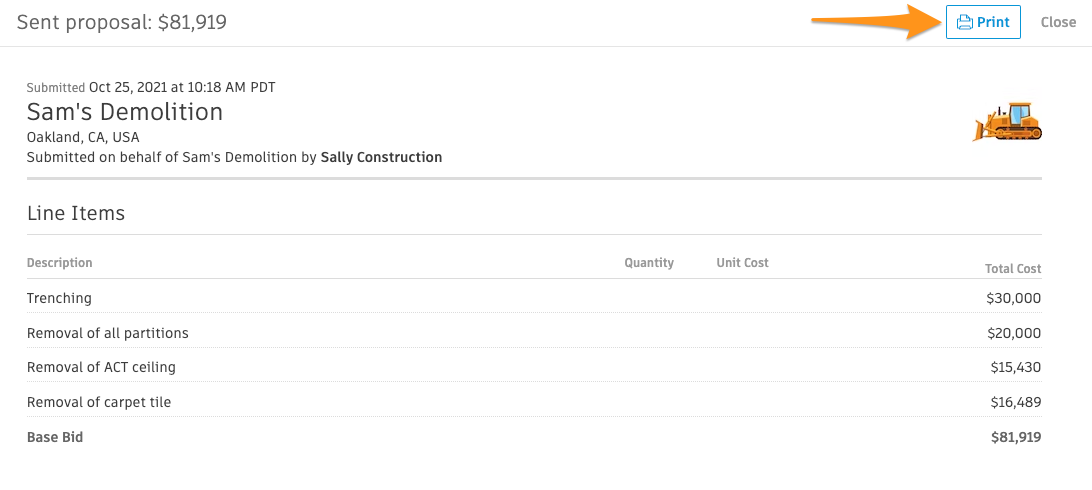Click the $81,919 base bid total
Screen dimensions: 1092x490
(1016, 437)
